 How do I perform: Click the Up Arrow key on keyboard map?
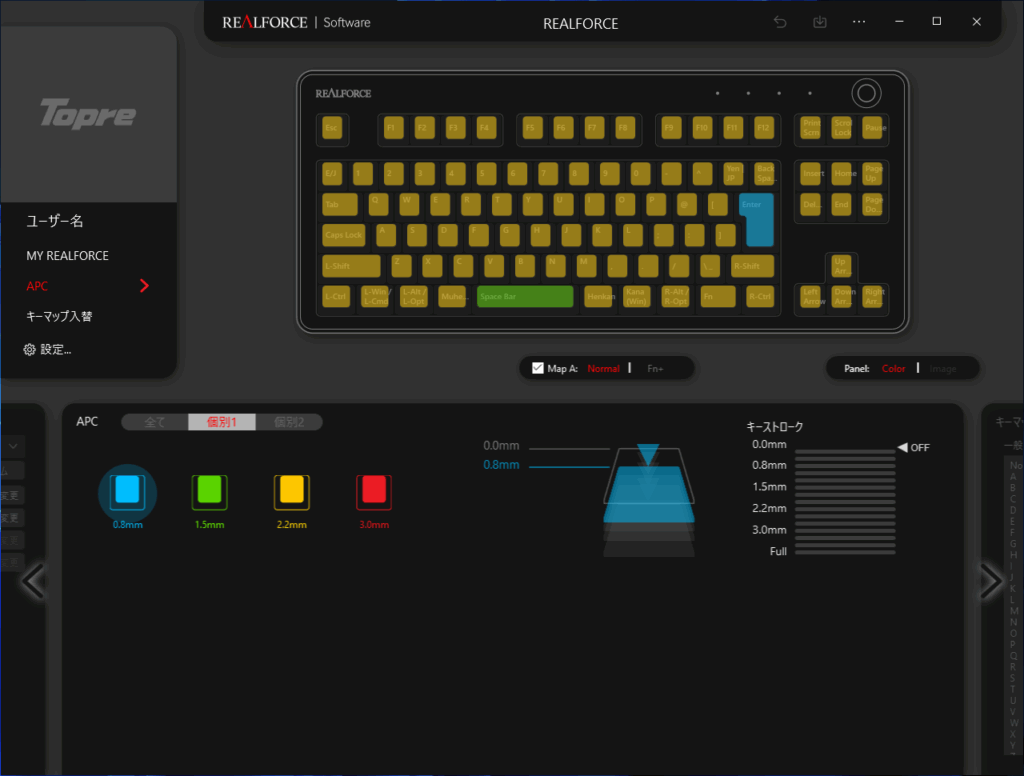(841, 266)
